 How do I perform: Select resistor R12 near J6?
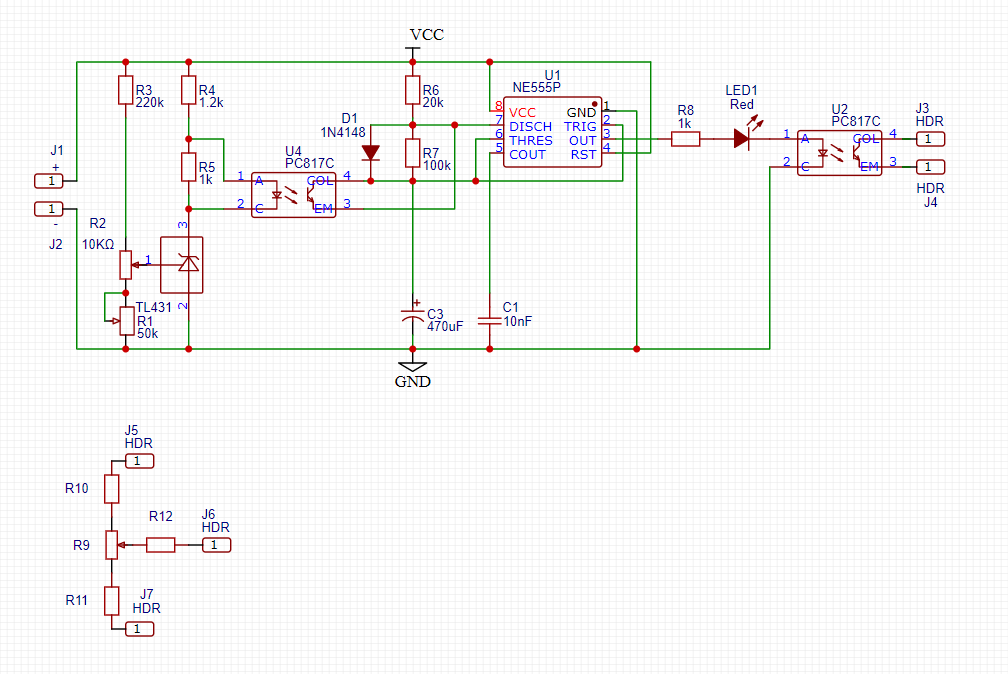pos(160,545)
